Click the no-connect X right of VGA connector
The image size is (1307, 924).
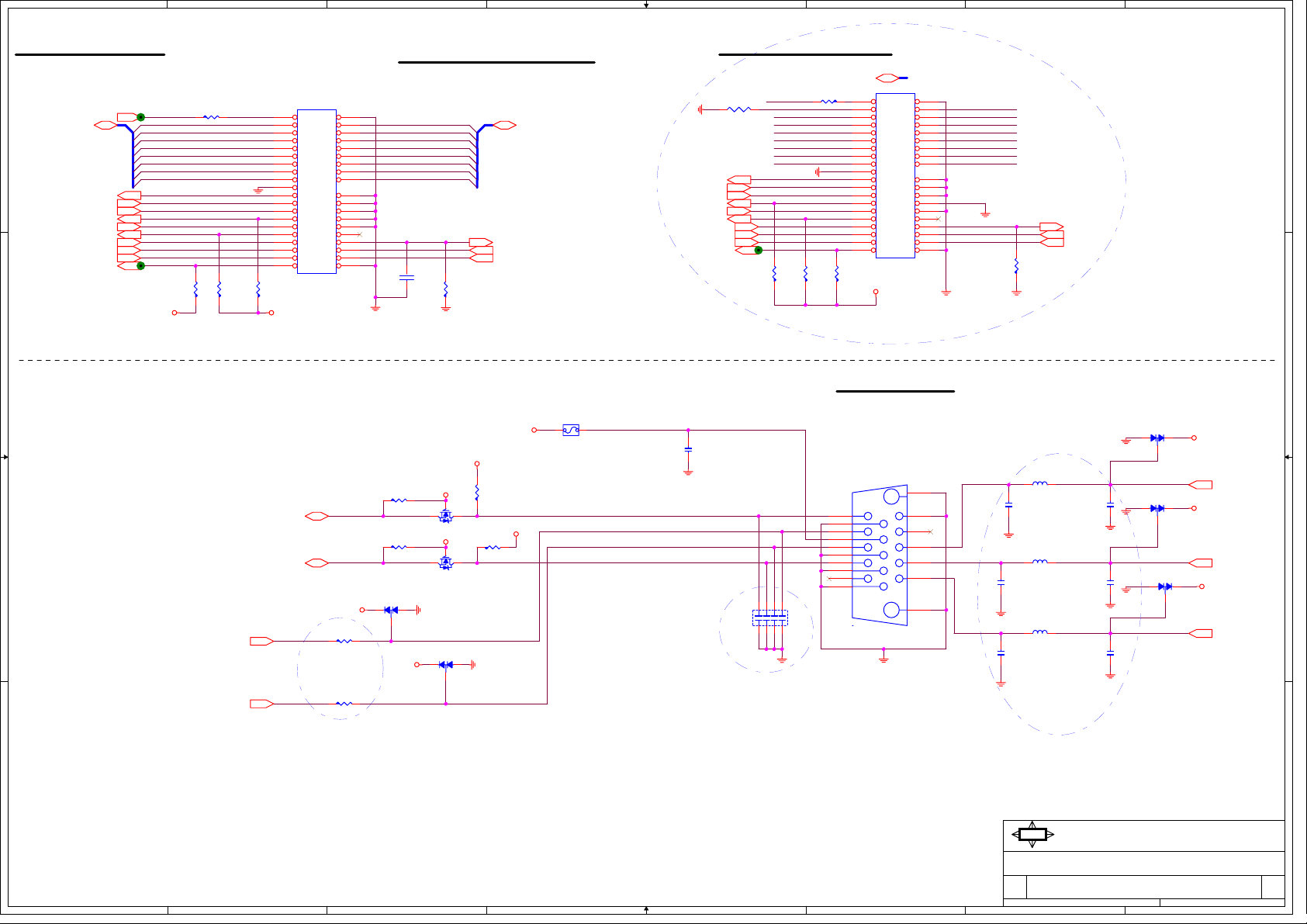[930, 531]
